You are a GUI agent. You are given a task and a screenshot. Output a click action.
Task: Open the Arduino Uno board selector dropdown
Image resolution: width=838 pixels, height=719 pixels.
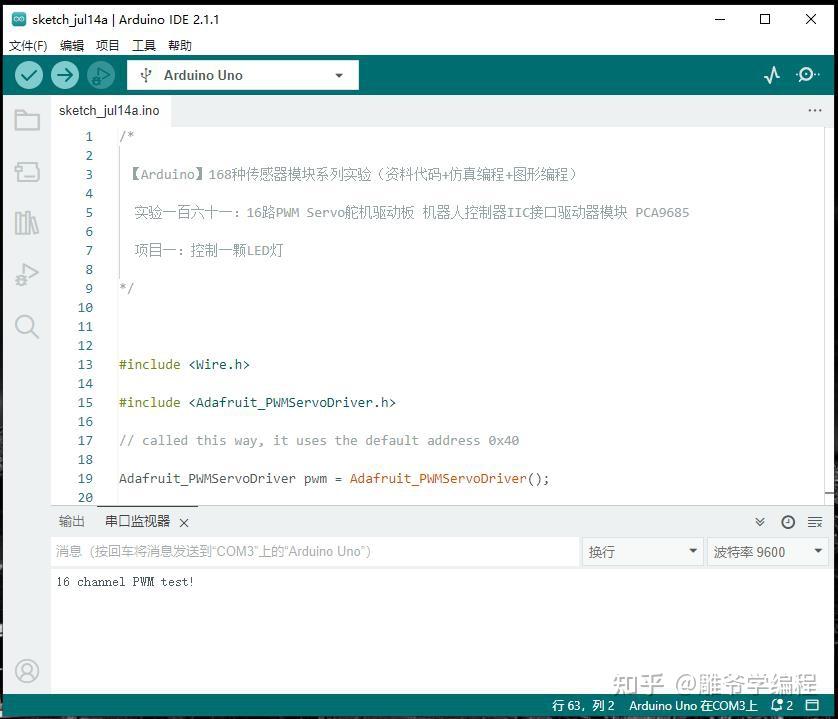(243, 75)
